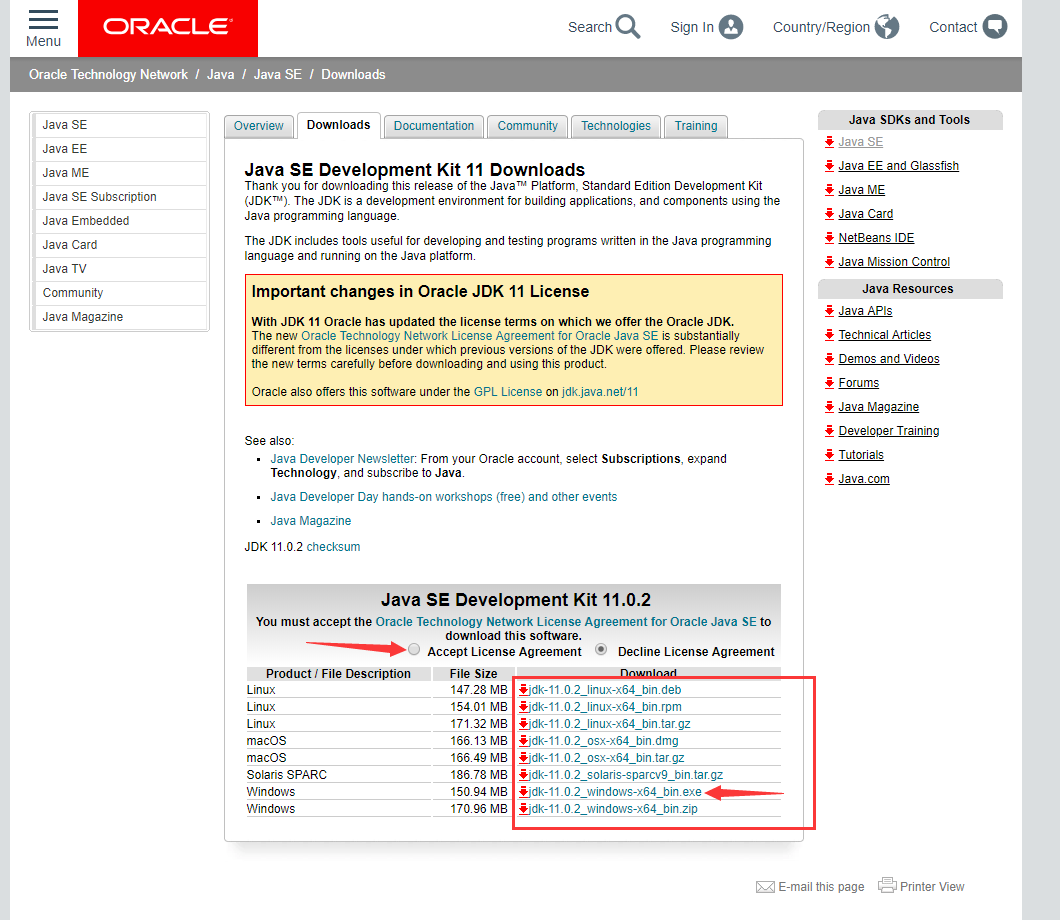
Task: Click the JDK 11.0.2 checksum link
Action: pyautogui.click(x=333, y=547)
